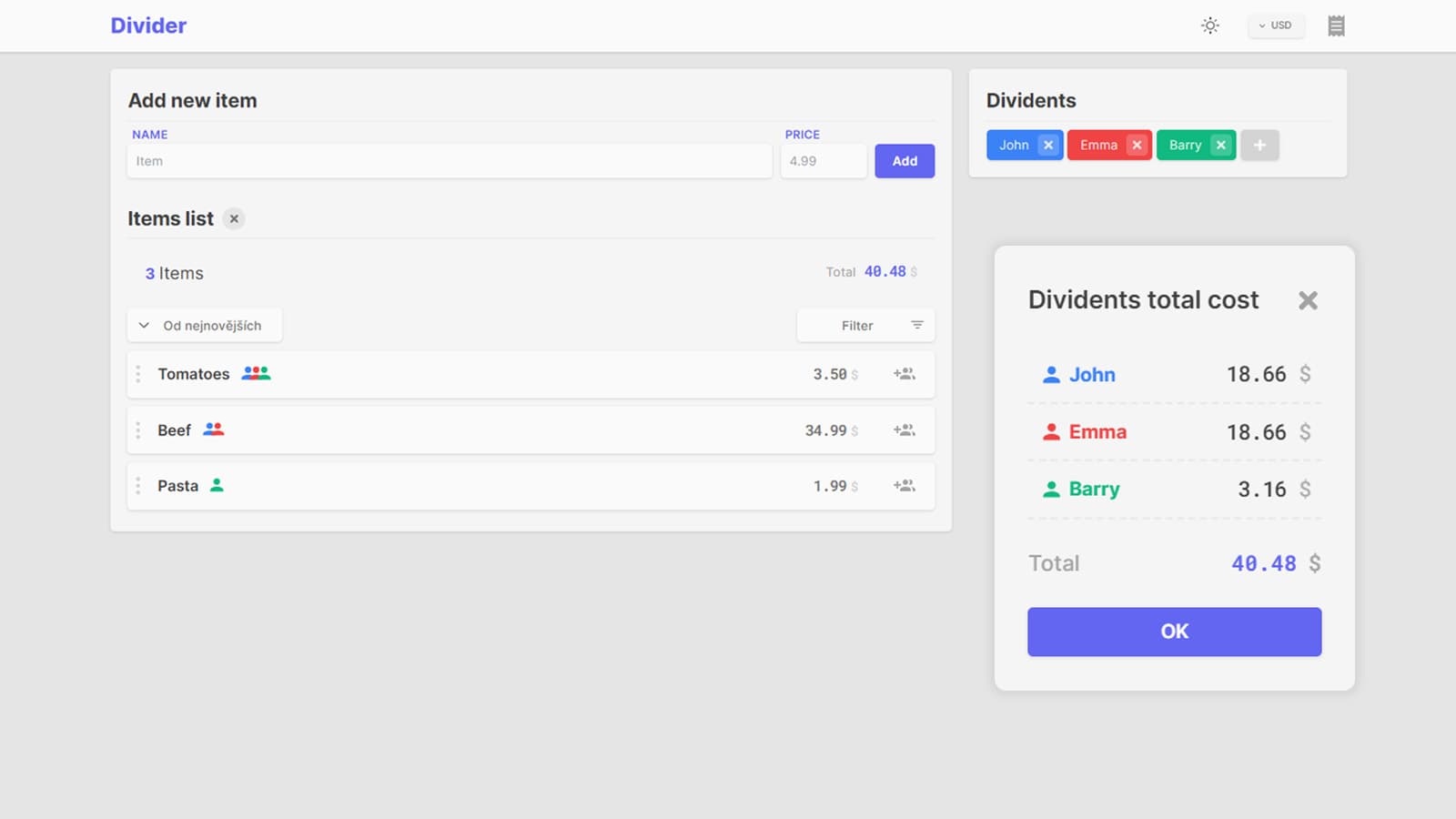Open the receipt icon in header

(1335, 25)
